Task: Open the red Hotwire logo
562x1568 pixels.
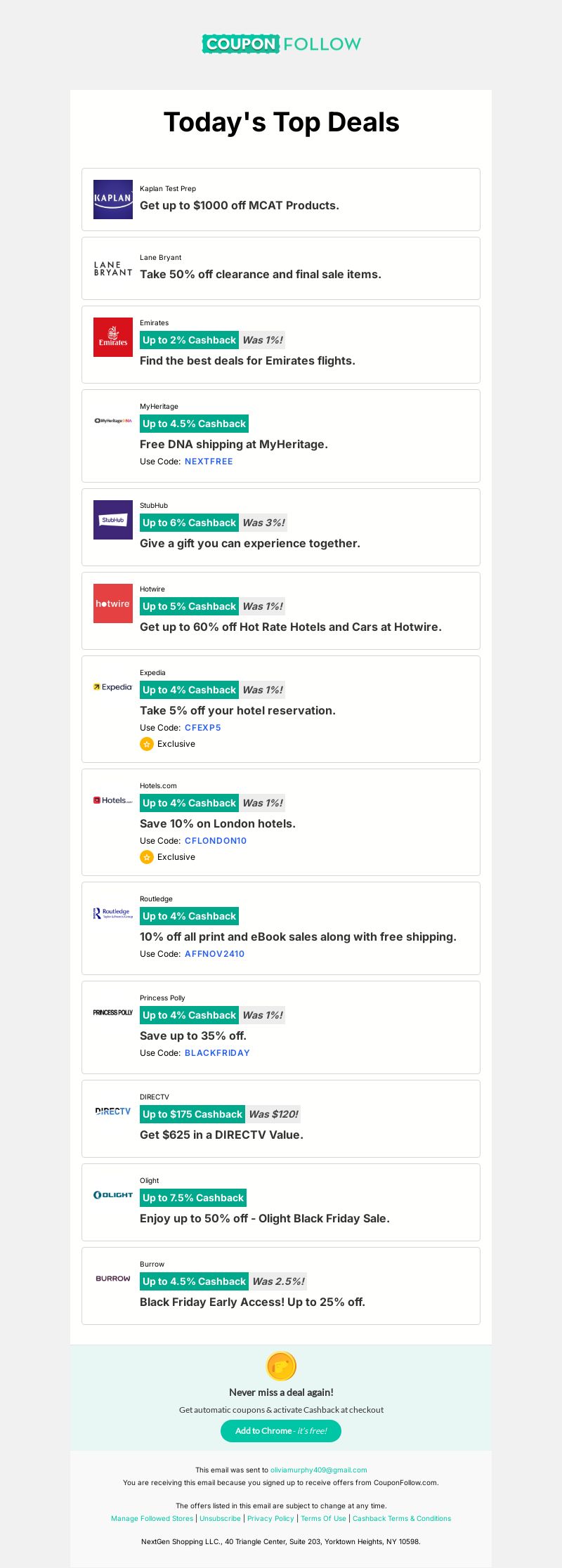Action: [113, 603]
